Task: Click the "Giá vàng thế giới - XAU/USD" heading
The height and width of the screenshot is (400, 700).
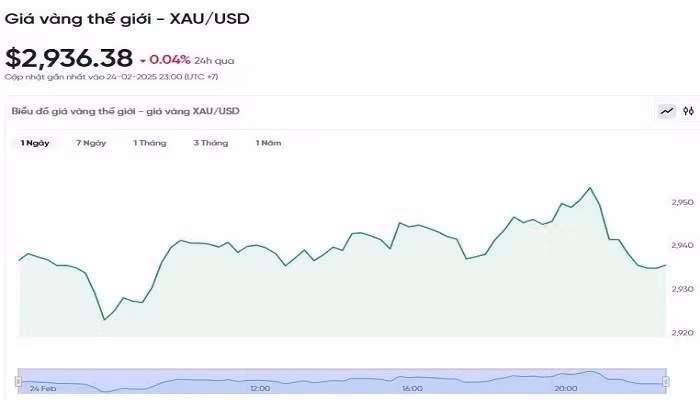Action: (128, 17)
